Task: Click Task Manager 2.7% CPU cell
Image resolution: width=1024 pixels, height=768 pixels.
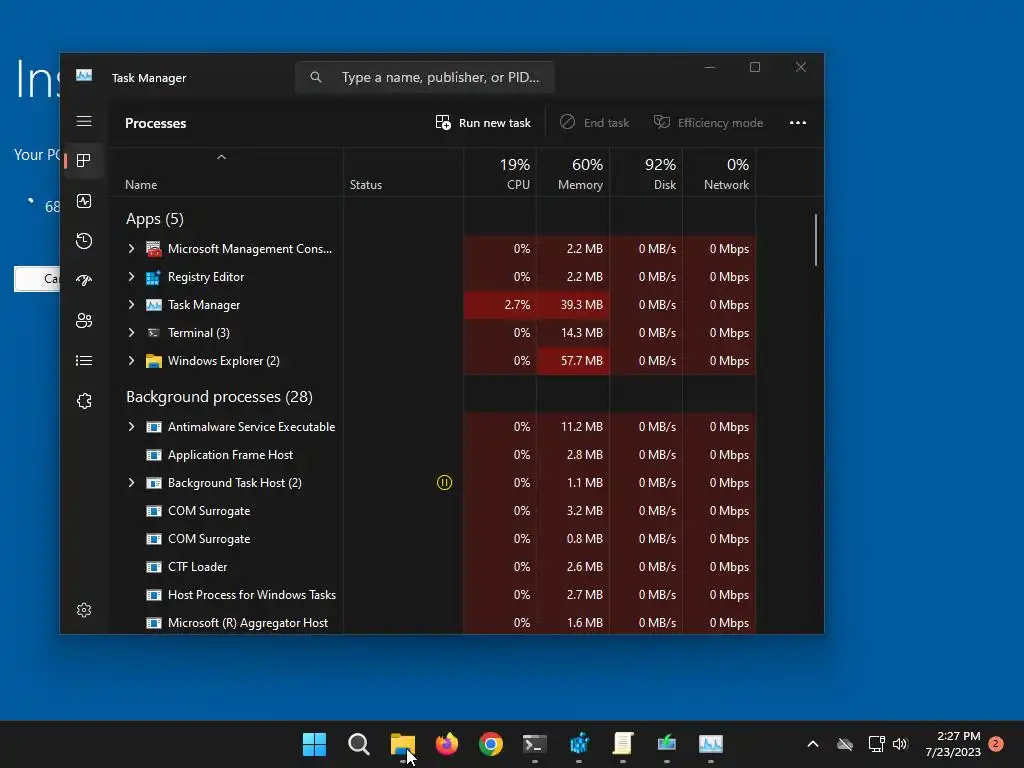Action: [500, 305]
